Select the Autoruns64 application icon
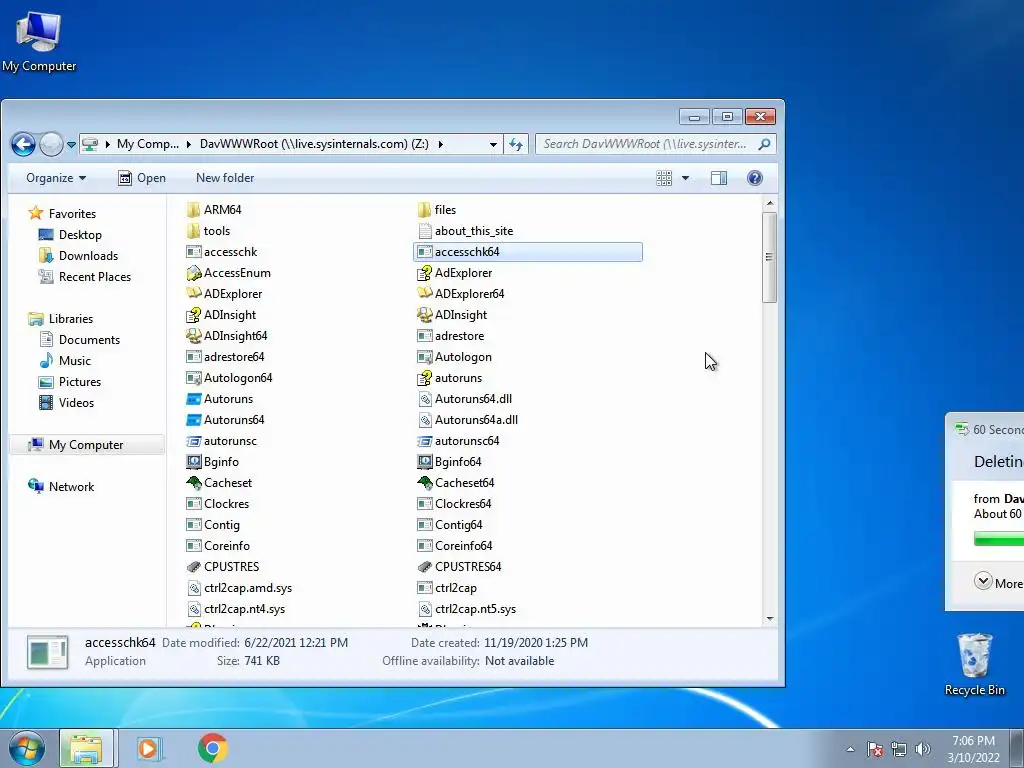The height and width of the screenshot is (768, 1024). pos(193,420)
